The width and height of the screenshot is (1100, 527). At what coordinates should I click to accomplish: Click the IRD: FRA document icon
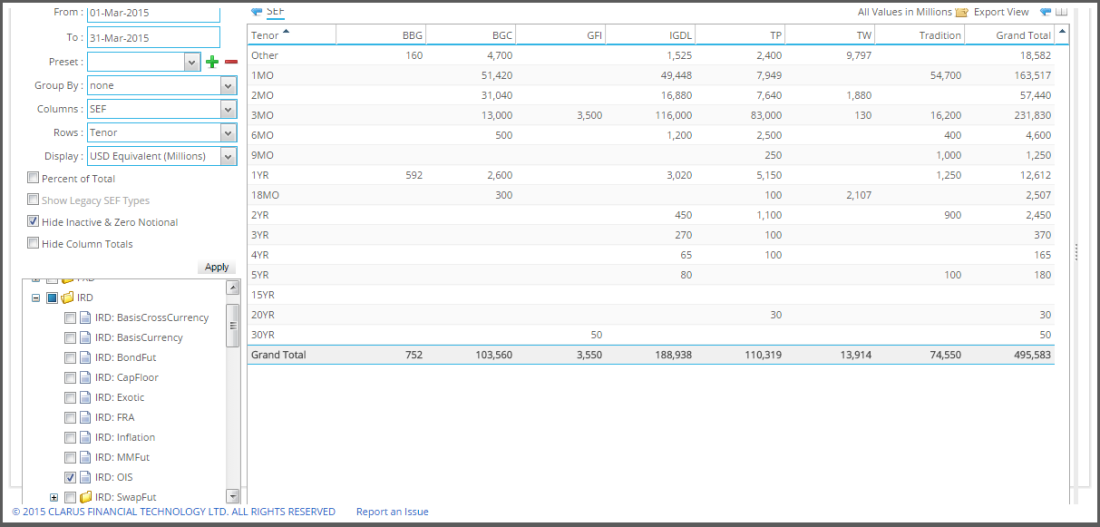tap(86, 418)
